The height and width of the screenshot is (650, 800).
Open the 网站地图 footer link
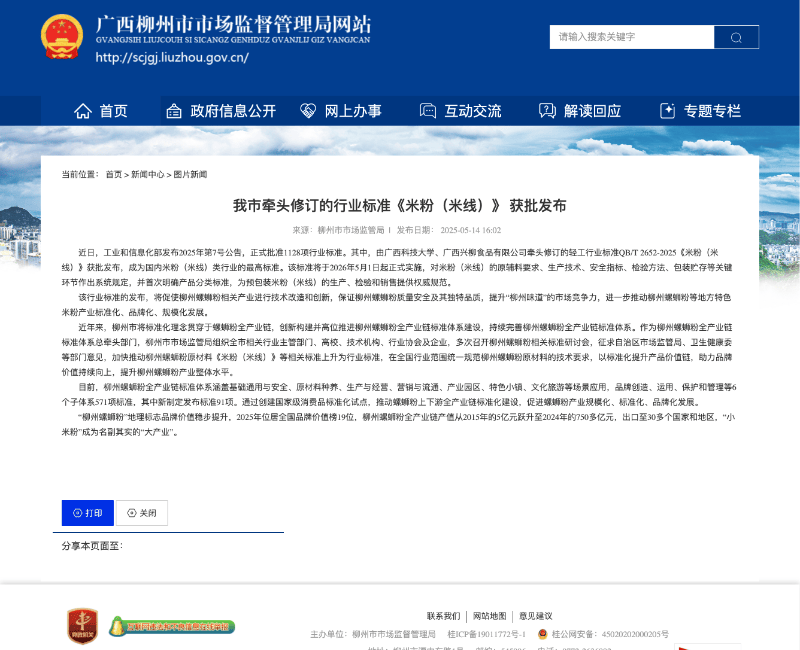point(490,616)
